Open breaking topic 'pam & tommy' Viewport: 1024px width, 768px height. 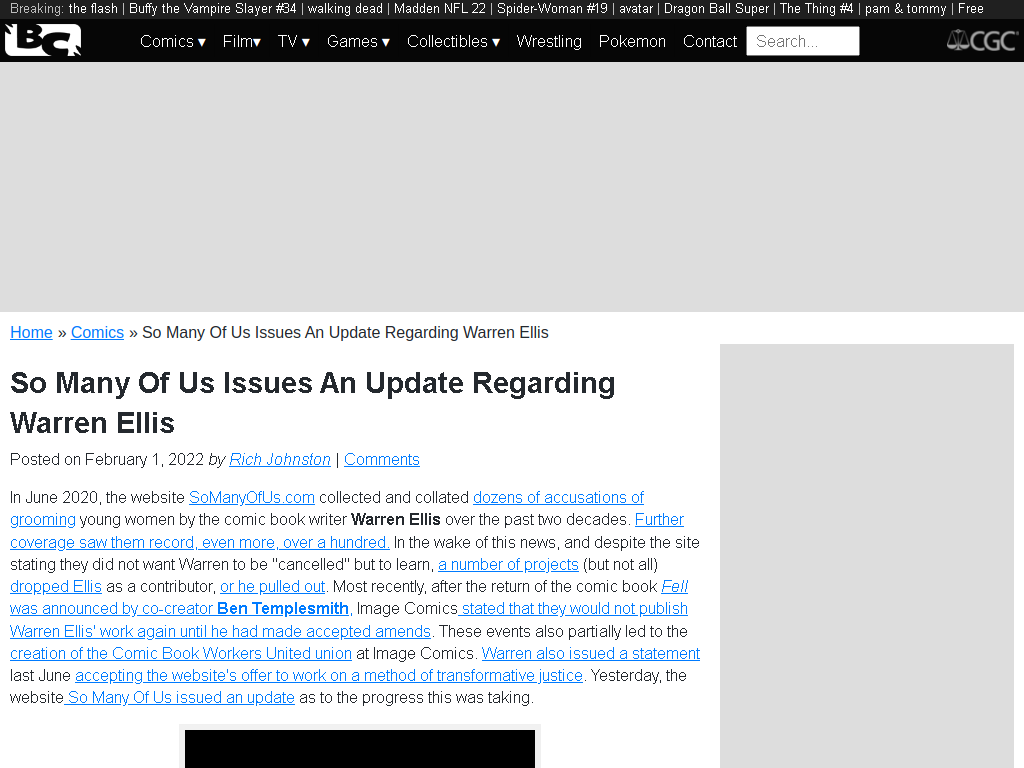[x=905, y=8]
